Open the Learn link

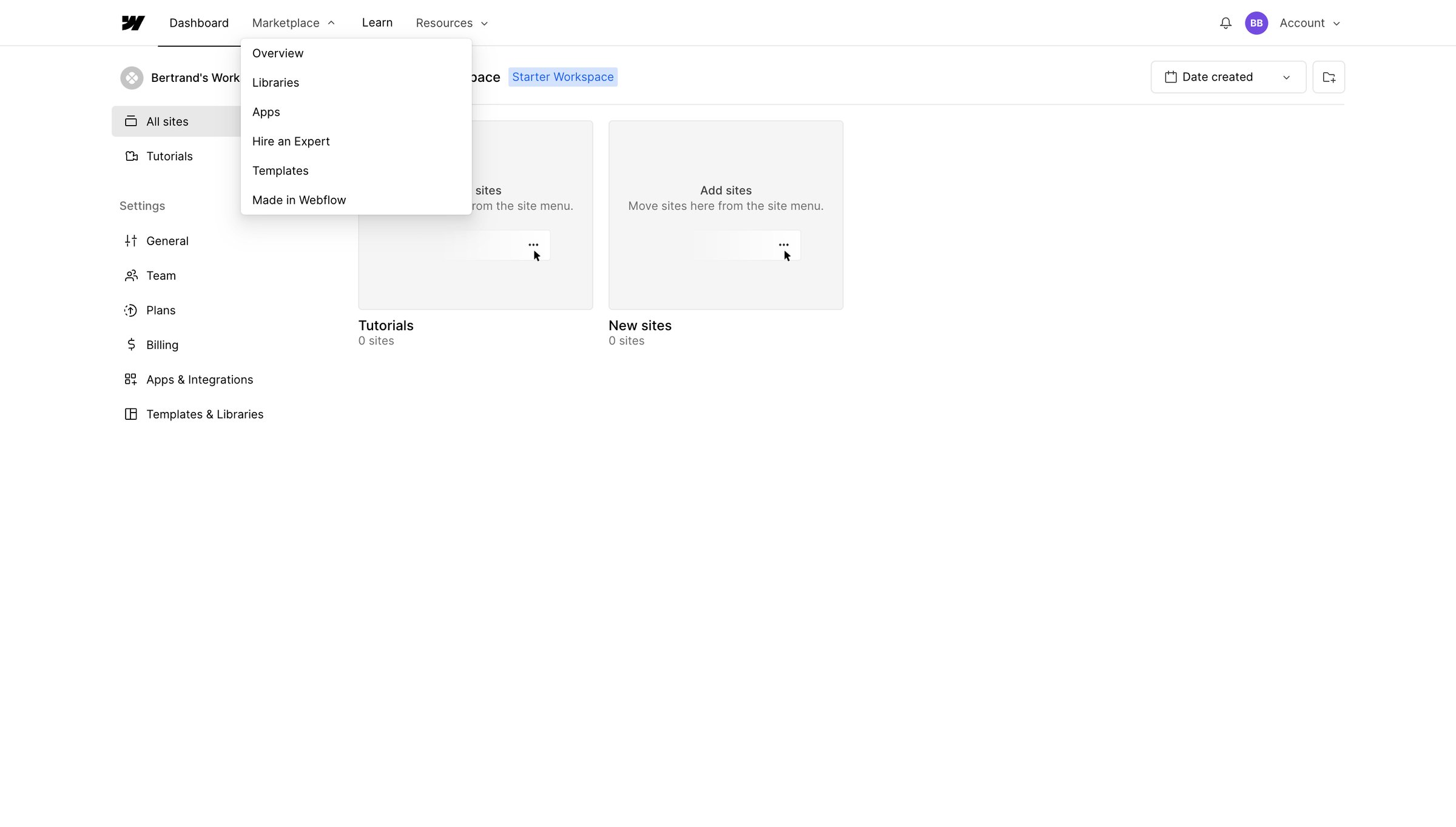pos(377,22)
